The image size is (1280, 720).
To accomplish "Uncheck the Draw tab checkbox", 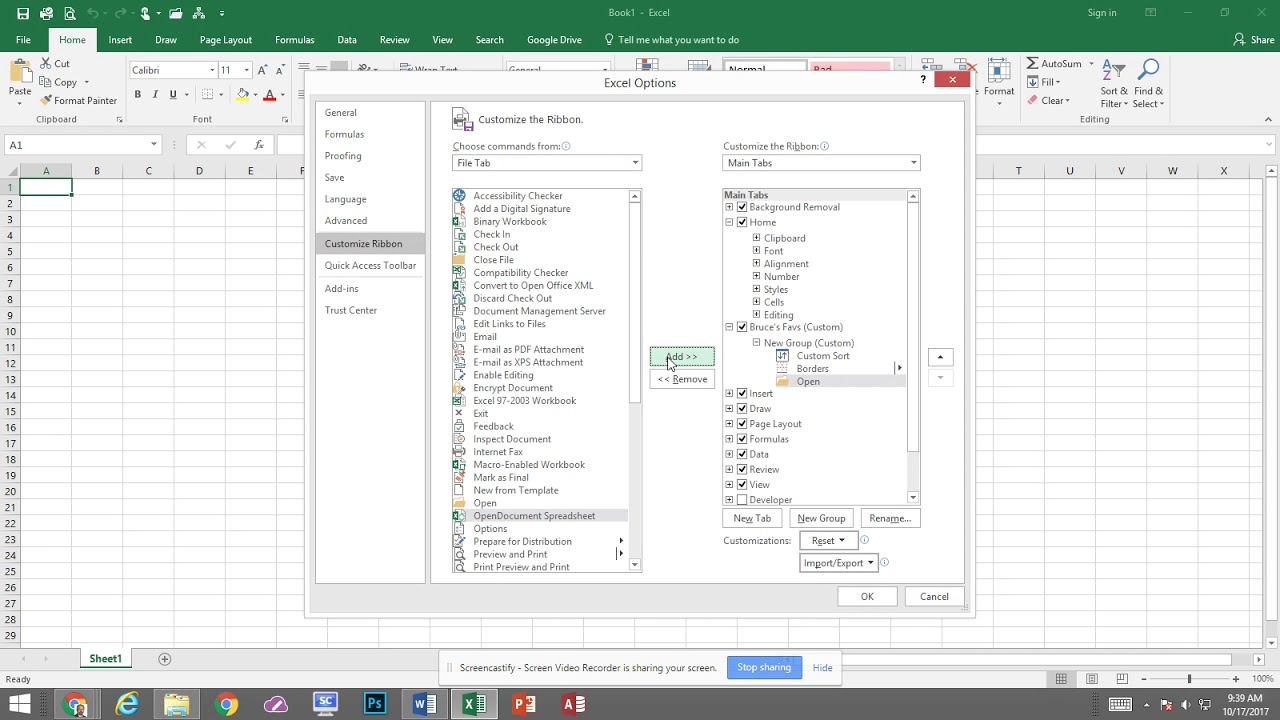I will [x=742, y=408].
